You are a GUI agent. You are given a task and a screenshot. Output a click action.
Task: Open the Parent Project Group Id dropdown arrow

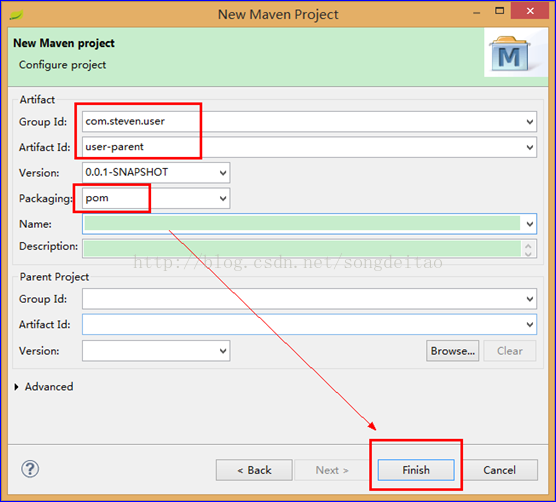[x=530, y=299]
